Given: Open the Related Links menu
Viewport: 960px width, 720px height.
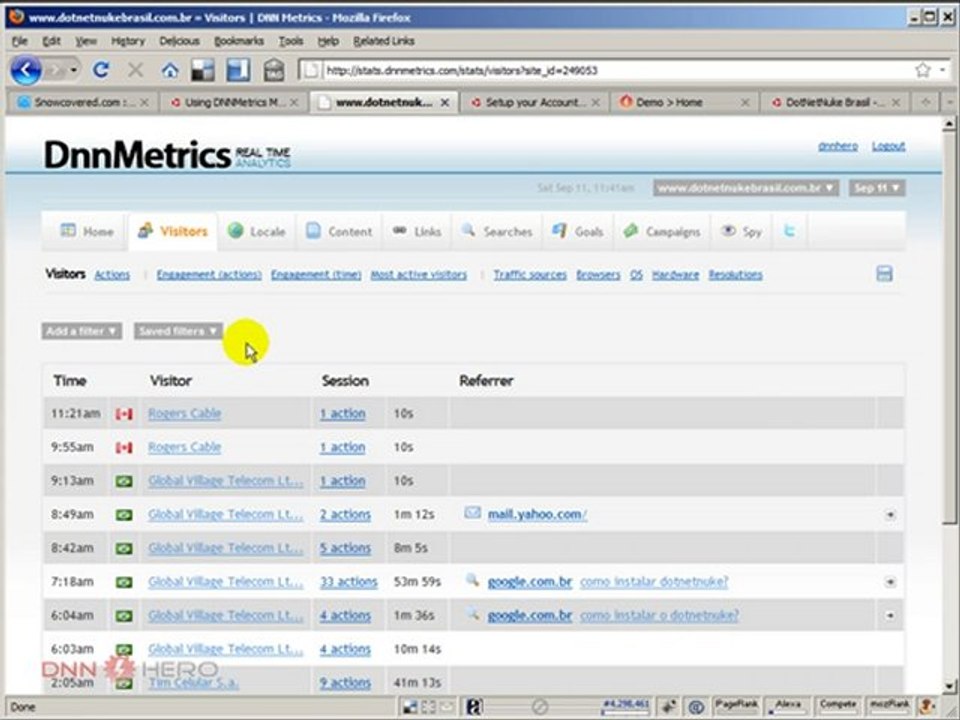Looking at the screenshot, I should pos(384,41).
